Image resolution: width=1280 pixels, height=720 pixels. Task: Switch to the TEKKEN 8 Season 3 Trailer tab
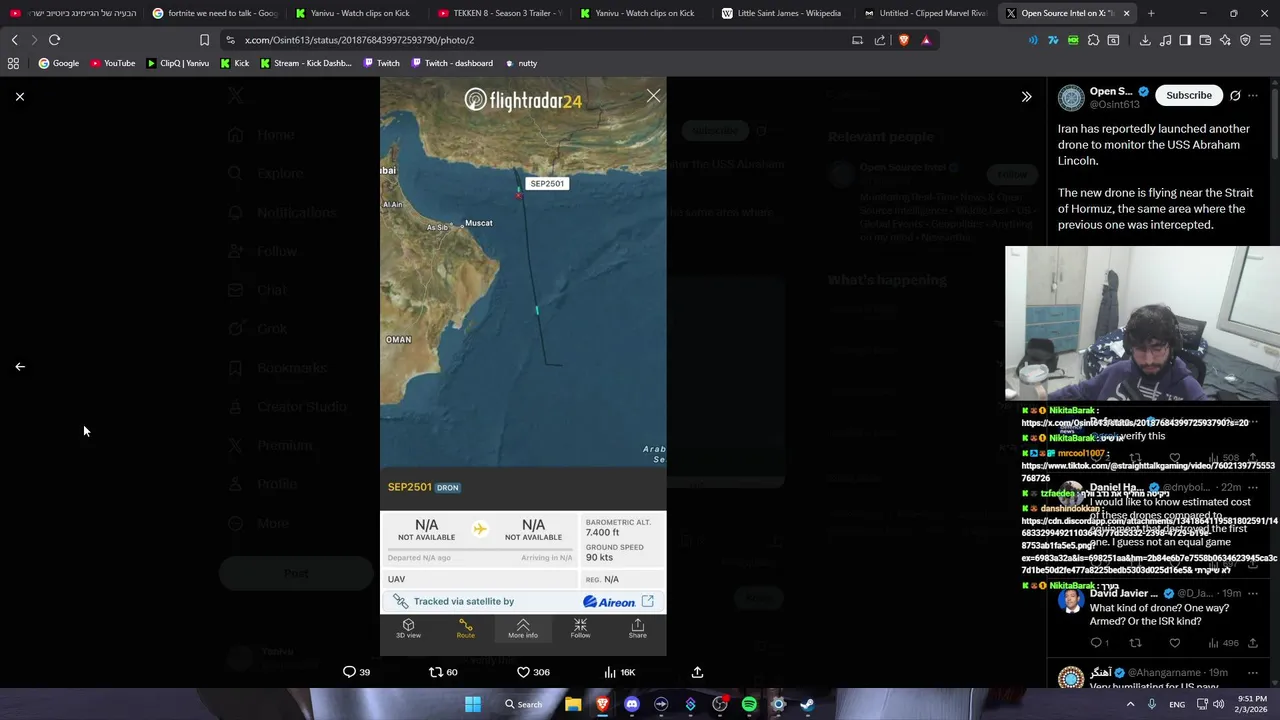[x=500, y=13]
